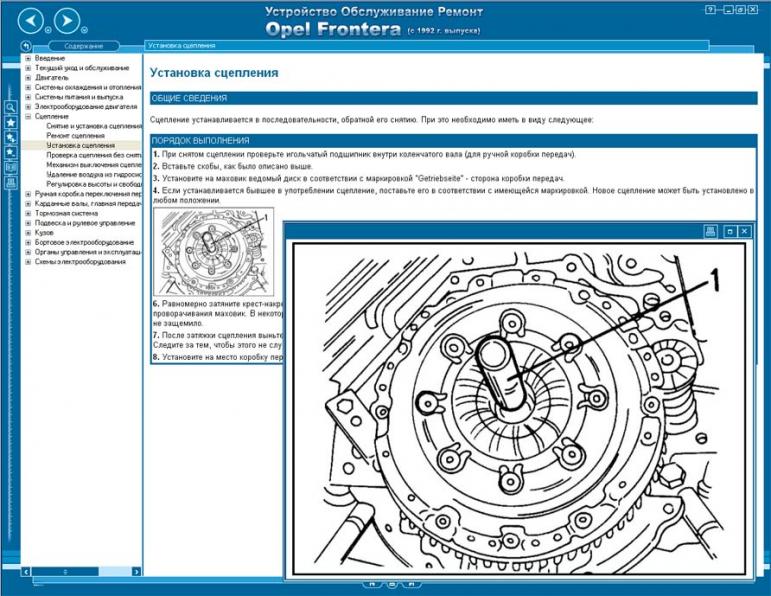Click the ПОРЯДОК ВЫПОЛНЕНИЯ section header
Screen dimensions: 771x596
[x=453, y=140]
